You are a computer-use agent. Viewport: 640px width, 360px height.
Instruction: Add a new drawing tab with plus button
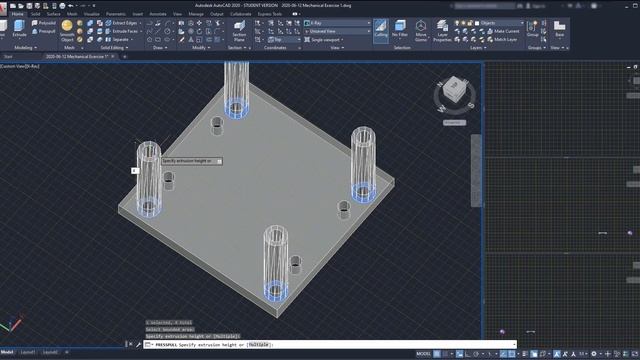tap(125, 57)
